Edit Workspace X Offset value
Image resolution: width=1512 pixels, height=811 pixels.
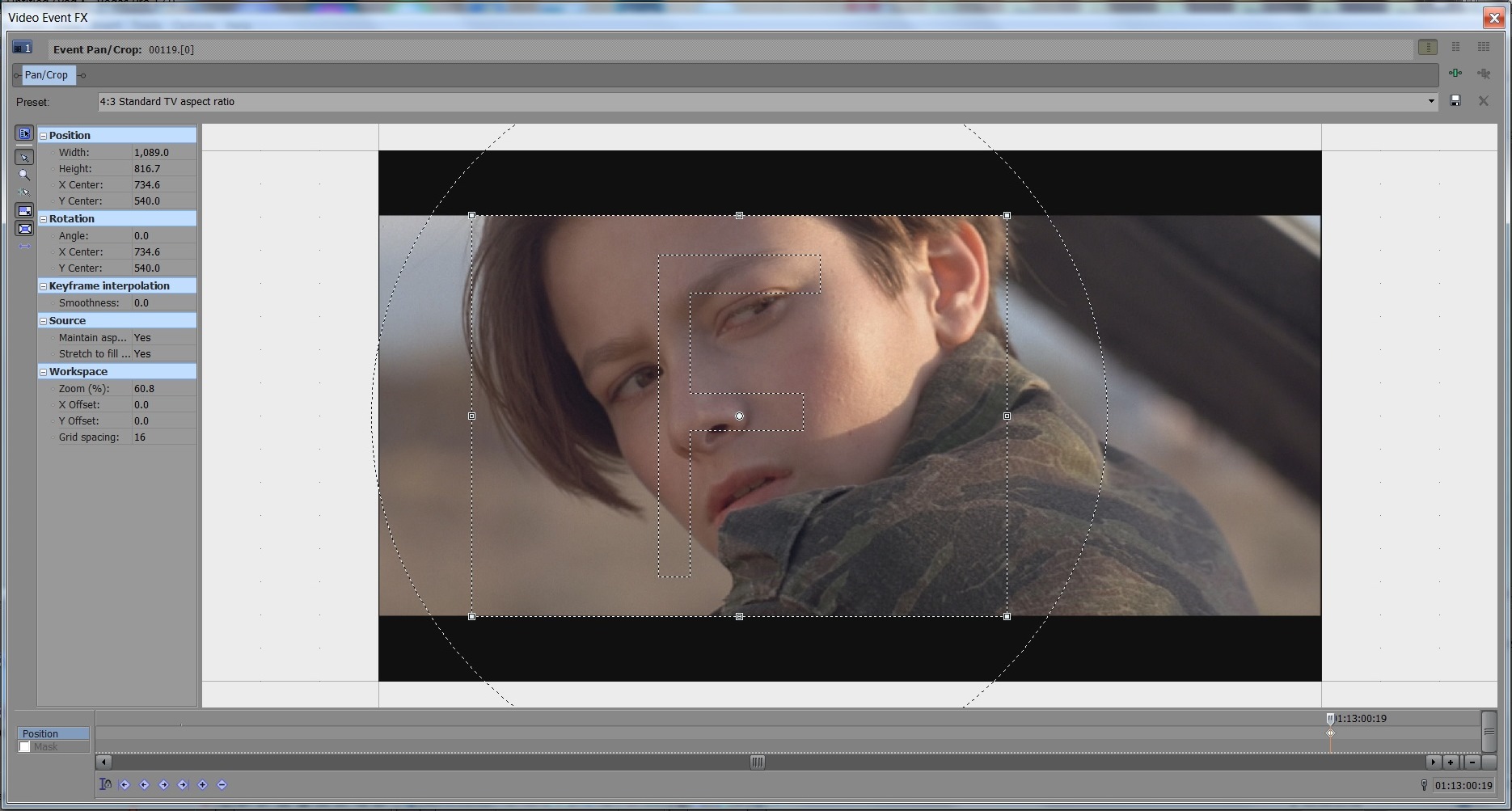(163, 404)
